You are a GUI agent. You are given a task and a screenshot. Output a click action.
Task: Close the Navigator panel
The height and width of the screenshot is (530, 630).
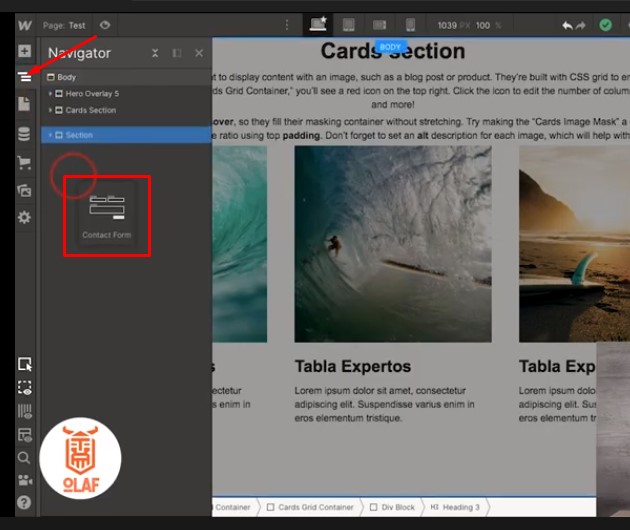click(x=199, y=53)
